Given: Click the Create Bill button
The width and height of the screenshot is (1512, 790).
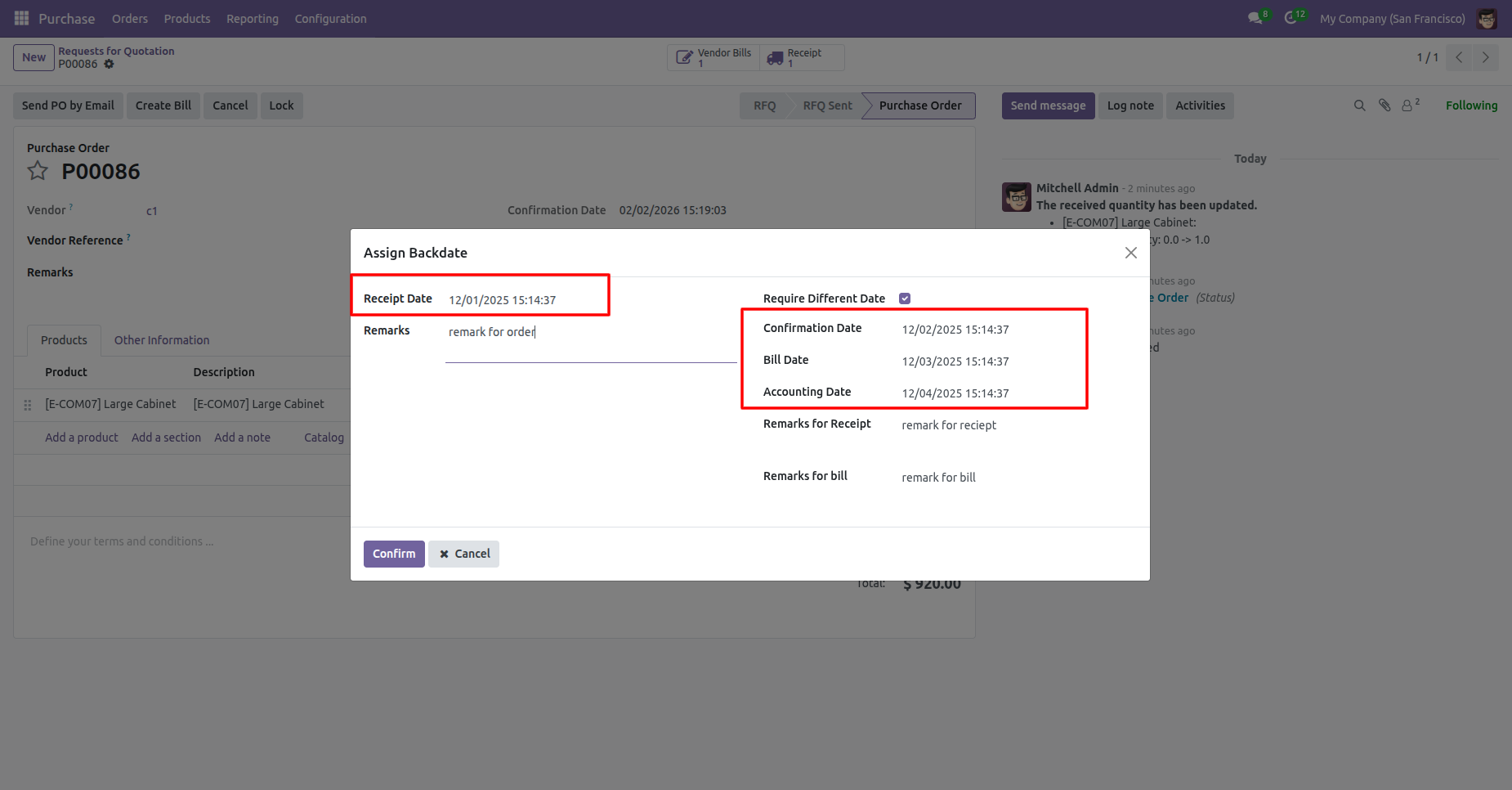Looking at the screenshot, I should point(163,105).
